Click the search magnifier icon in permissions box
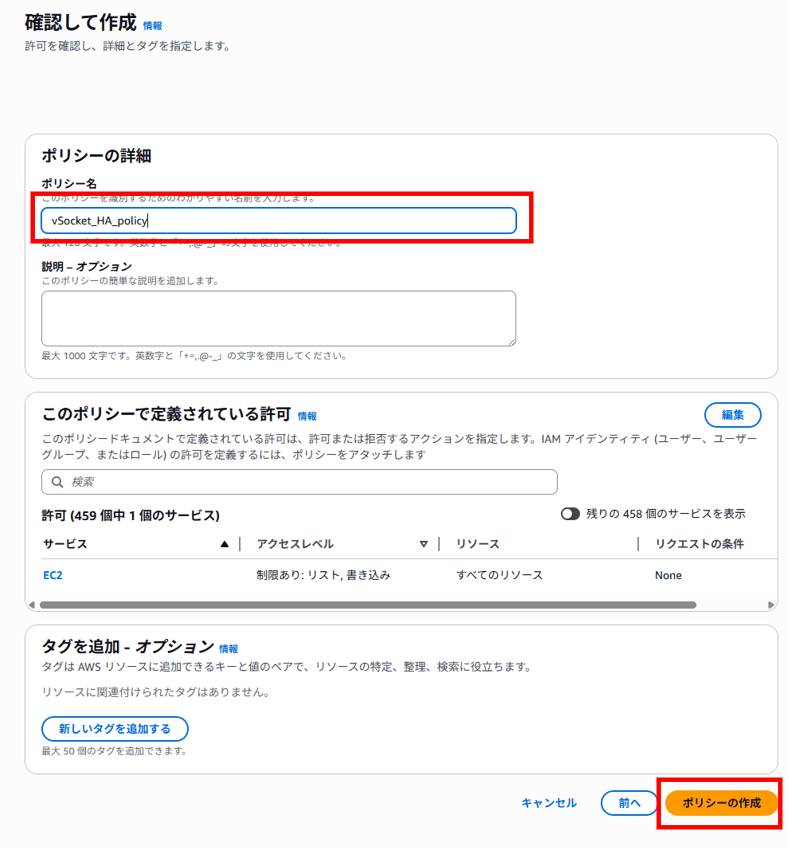806x848 pixels. (x=57, y=482)
